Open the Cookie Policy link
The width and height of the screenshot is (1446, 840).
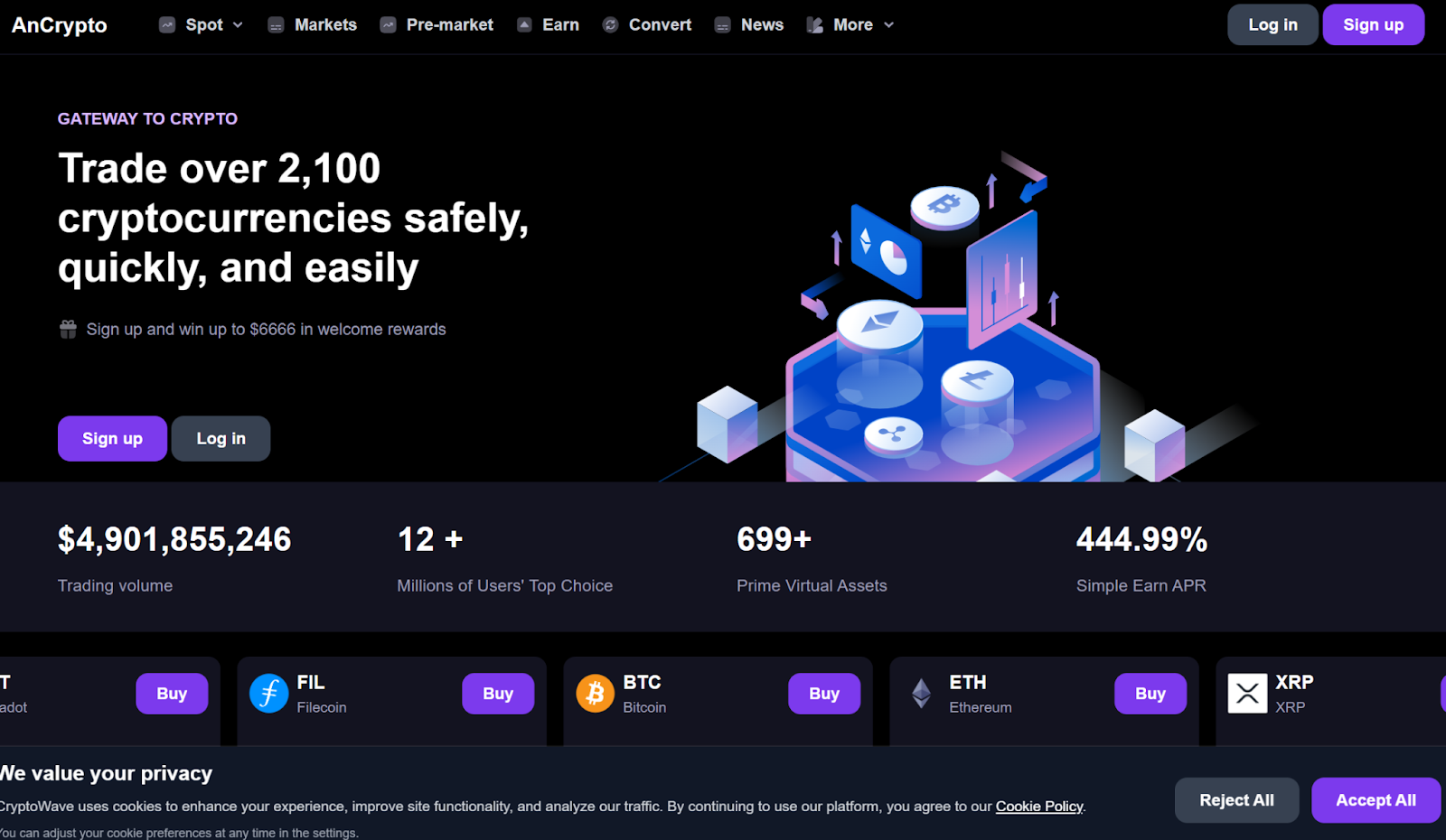1038,807
